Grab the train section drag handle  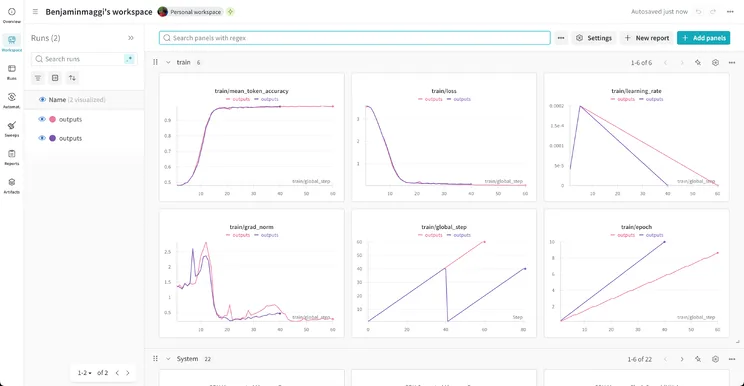click(x=155, y=62)
